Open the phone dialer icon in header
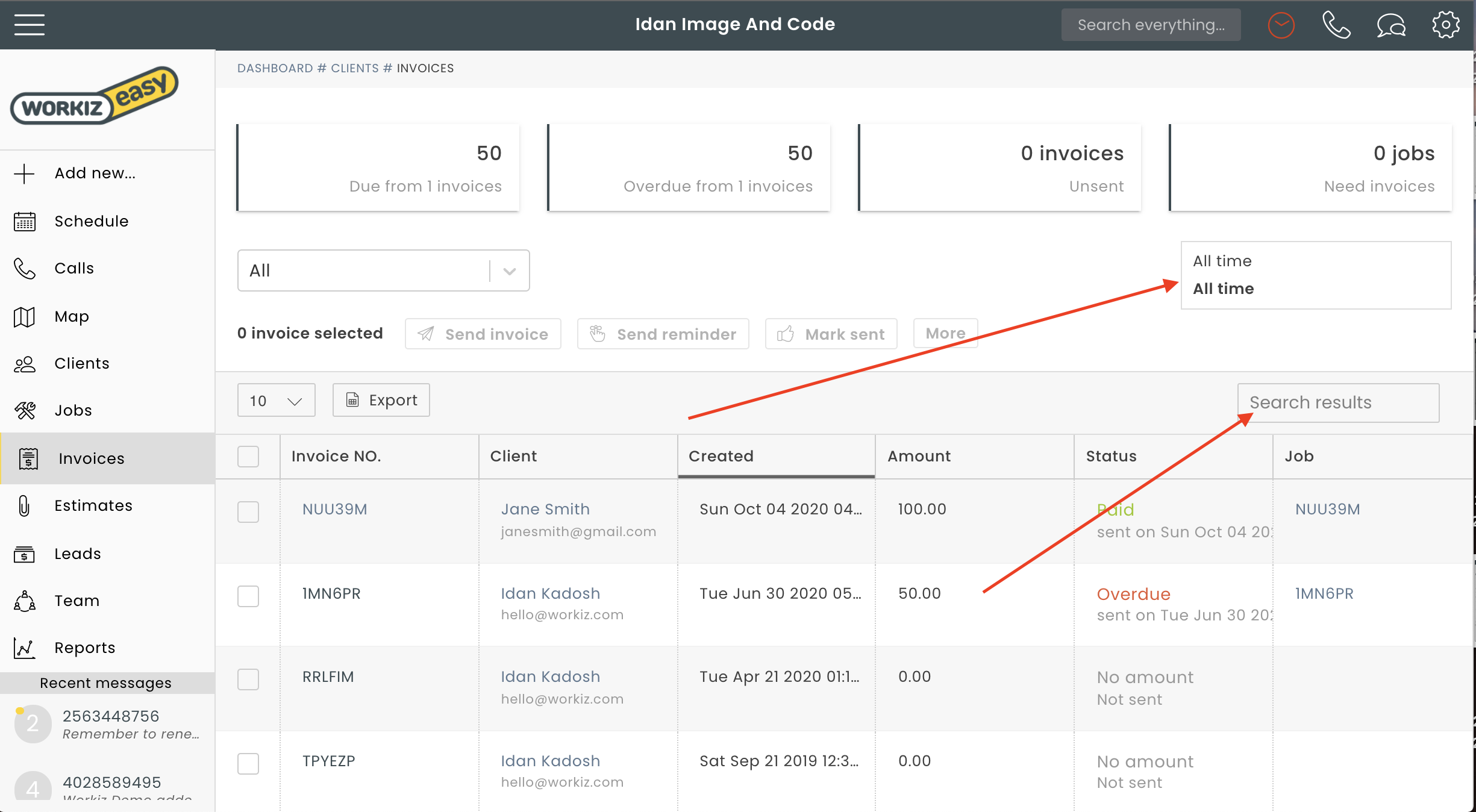 [x=1336, y=25]
